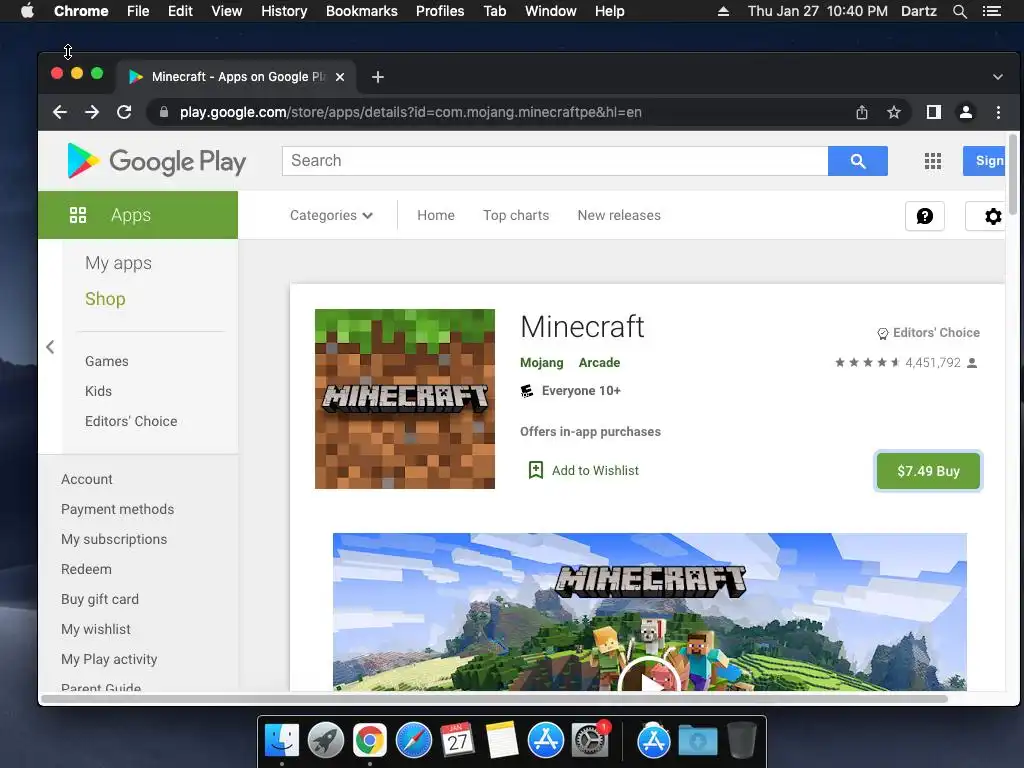
Task: Open Launchpad rocket in the Dock
Action: pos(326,741)
